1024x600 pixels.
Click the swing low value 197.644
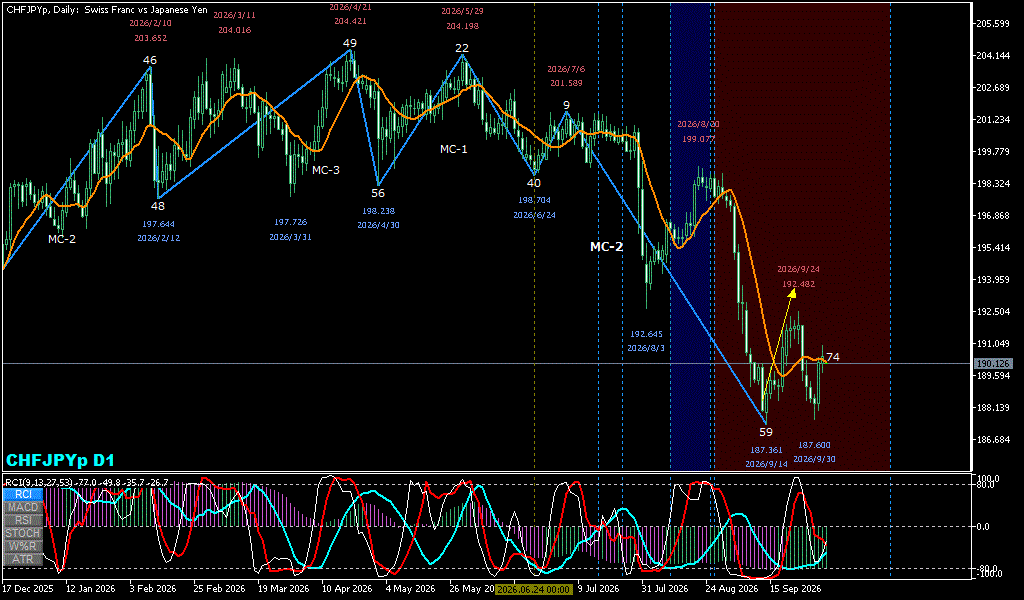(x=158, y=224)
